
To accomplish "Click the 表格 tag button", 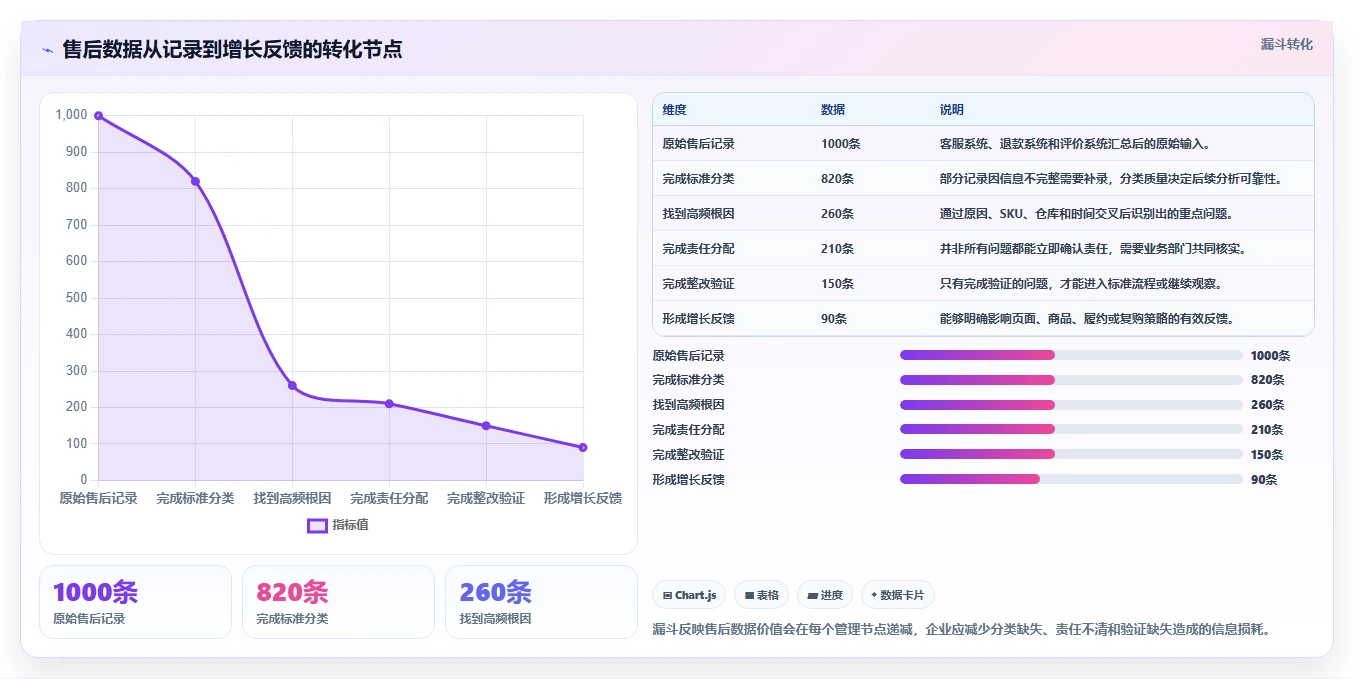I will click(761, 595).
